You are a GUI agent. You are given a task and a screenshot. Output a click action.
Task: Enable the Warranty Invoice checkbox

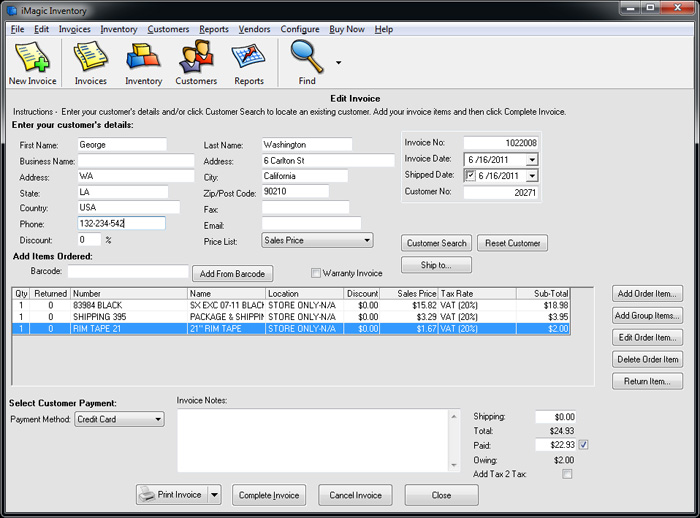(316, 273)
